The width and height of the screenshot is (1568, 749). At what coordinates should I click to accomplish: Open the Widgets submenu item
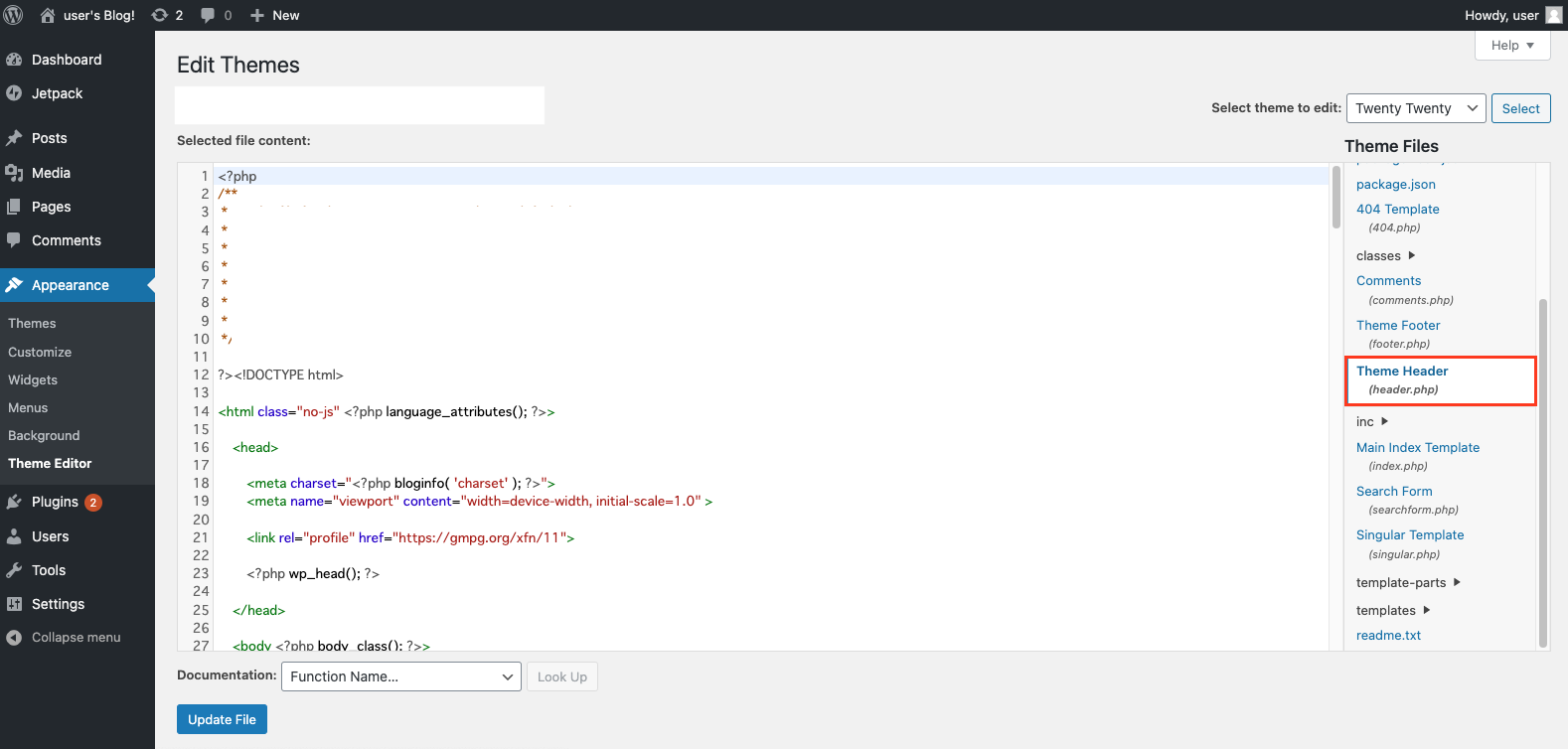coord(33,380)
